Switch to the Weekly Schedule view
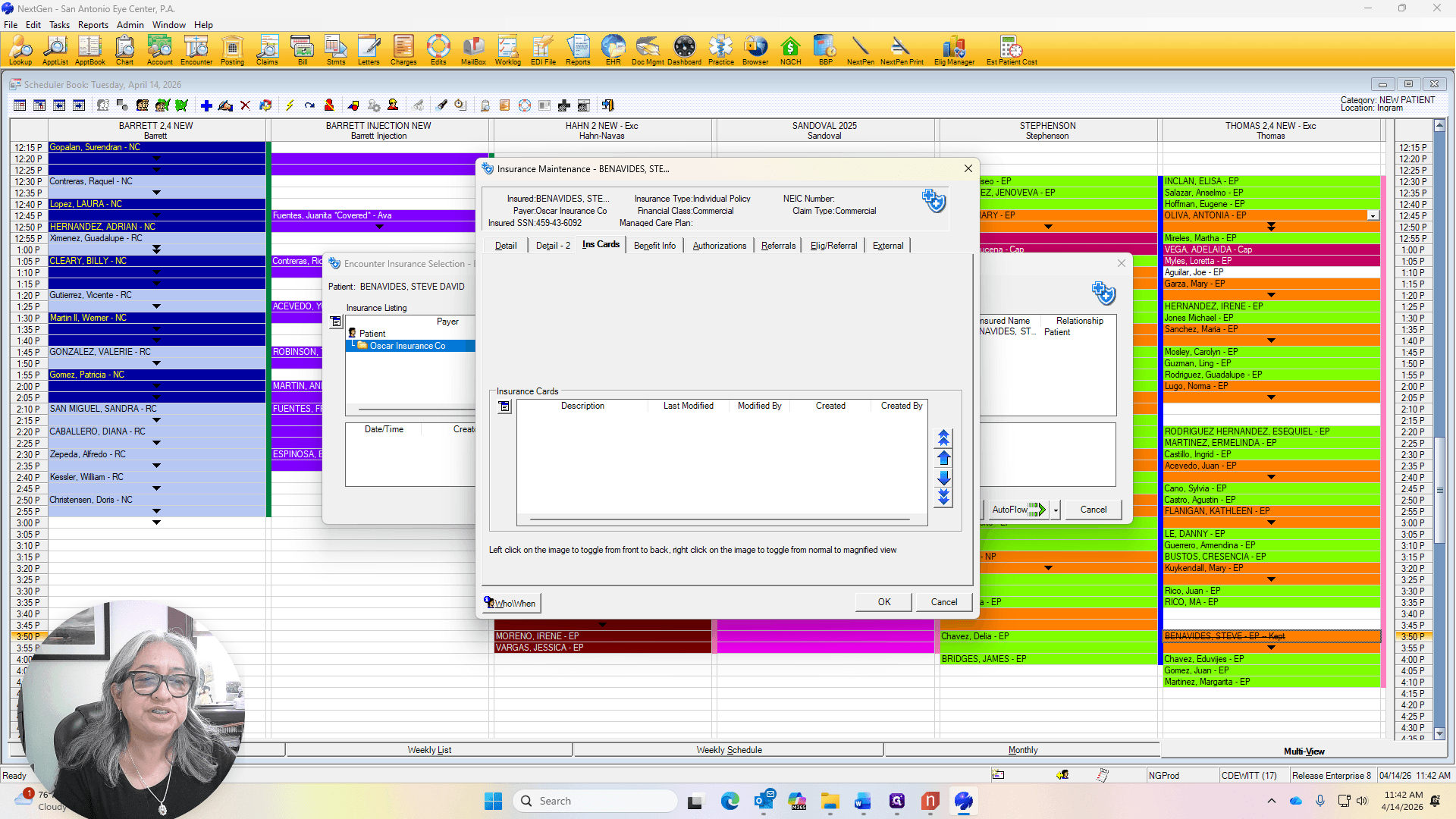 [x=729, y=750]
